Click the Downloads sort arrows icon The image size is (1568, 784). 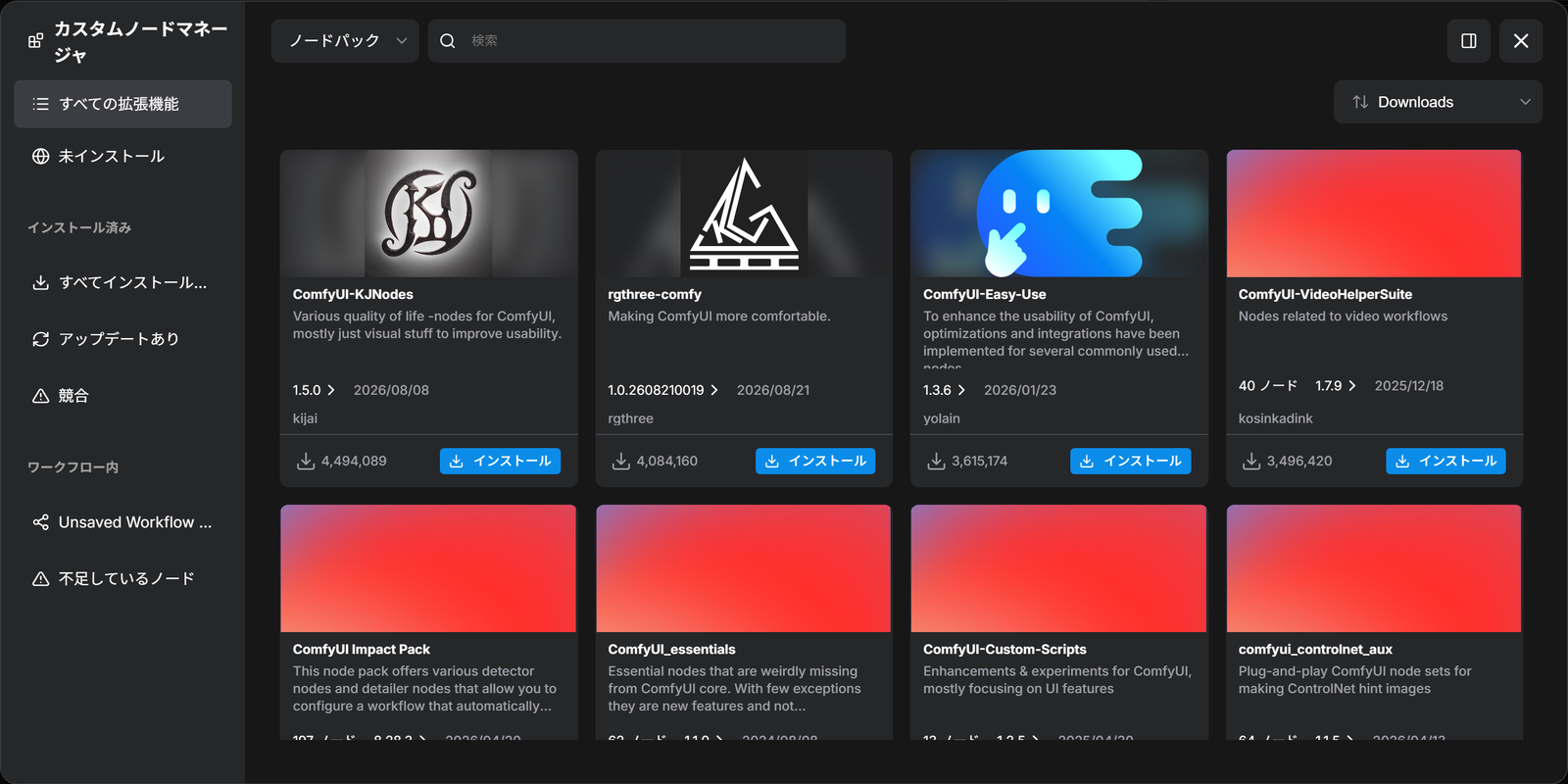pyautogui.click(x=1360, y=102)
